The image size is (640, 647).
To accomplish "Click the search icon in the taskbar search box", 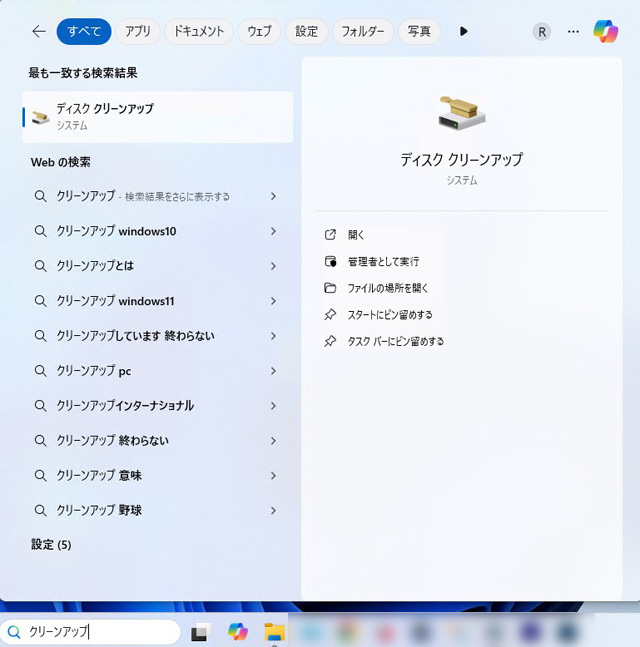I will point(14,632).
